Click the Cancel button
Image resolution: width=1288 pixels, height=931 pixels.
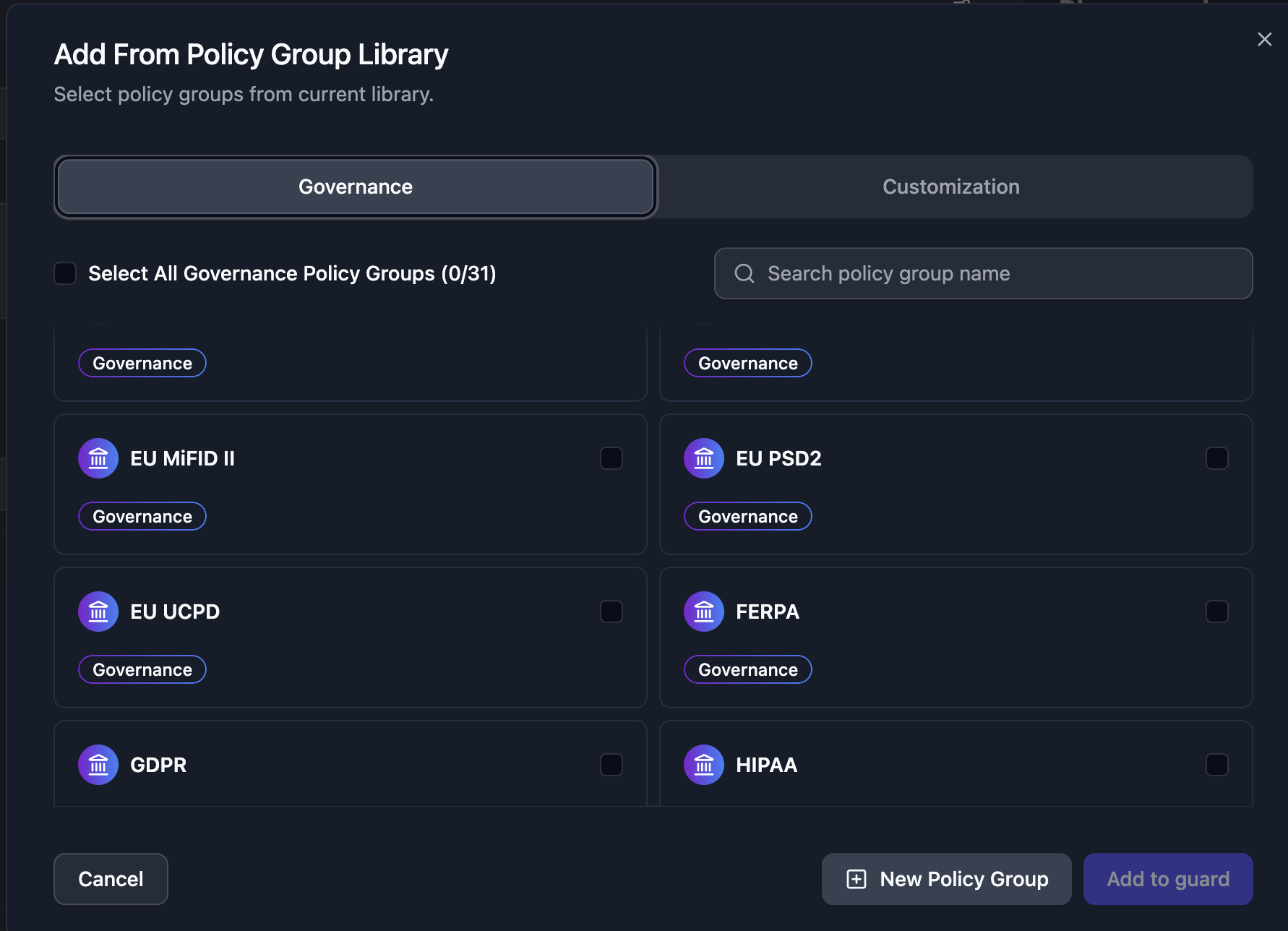[111, 879]
